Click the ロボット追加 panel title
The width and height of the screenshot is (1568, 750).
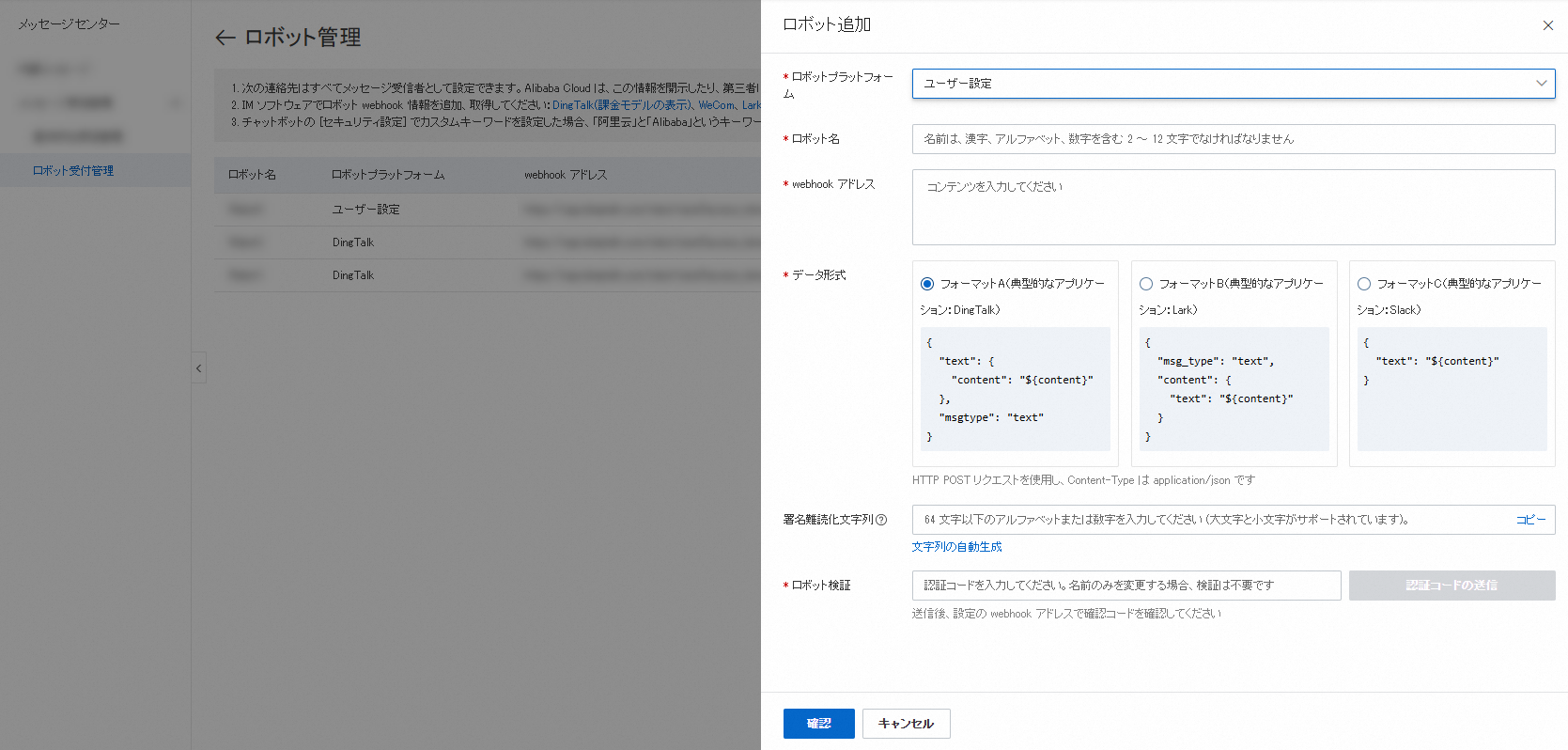[827, 25]
